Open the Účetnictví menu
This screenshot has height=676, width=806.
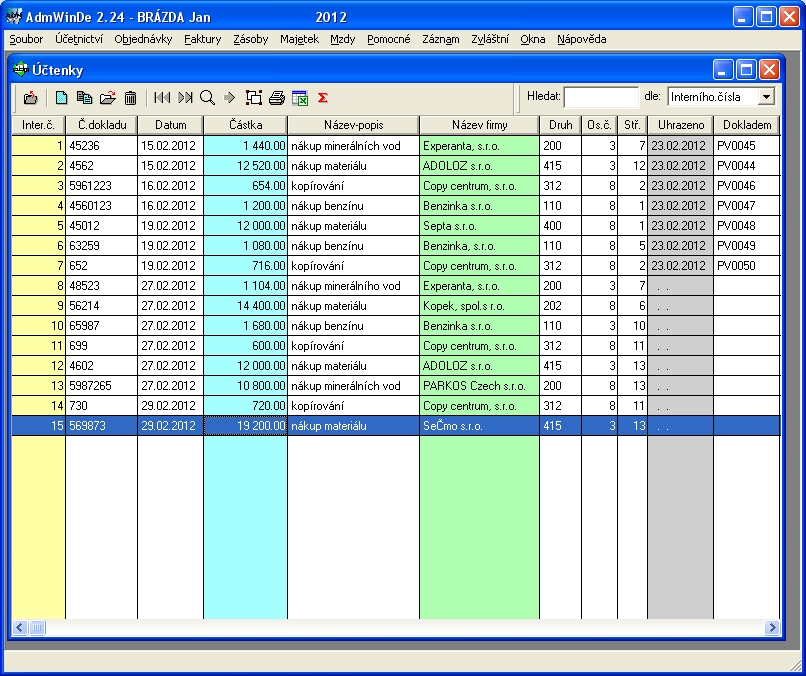[79, 39]
